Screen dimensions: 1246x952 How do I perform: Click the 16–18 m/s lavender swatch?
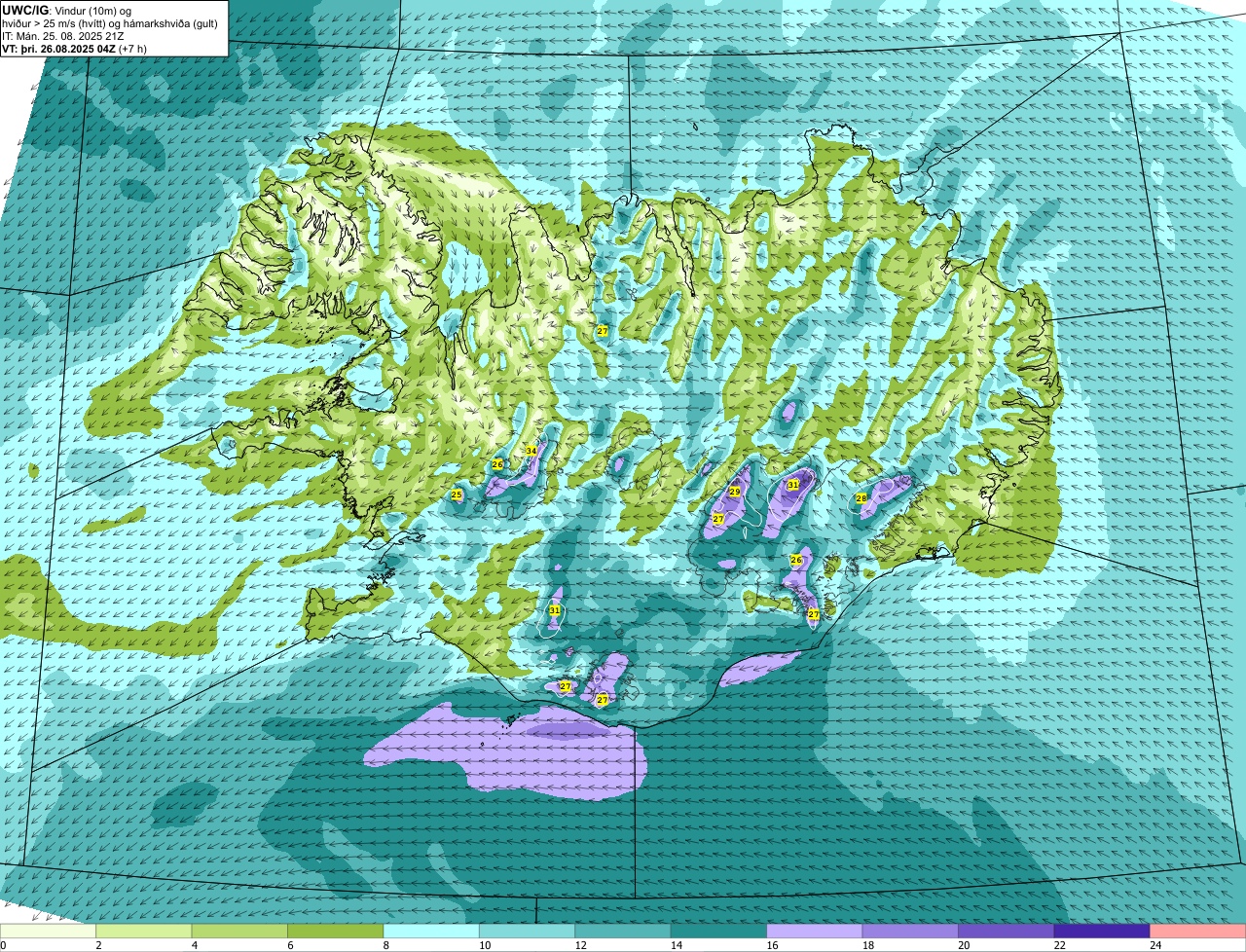point(815,932)
